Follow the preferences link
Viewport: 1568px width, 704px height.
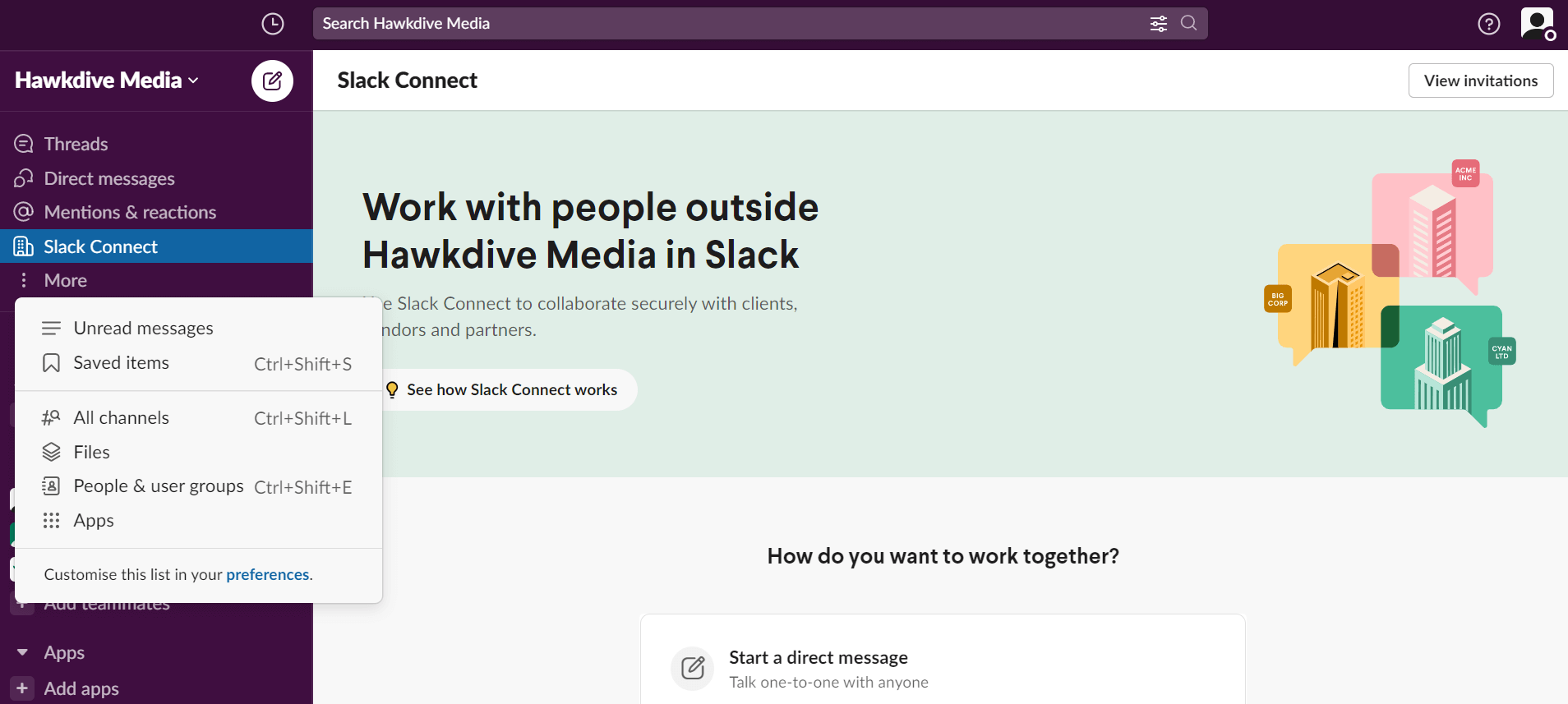268,574
